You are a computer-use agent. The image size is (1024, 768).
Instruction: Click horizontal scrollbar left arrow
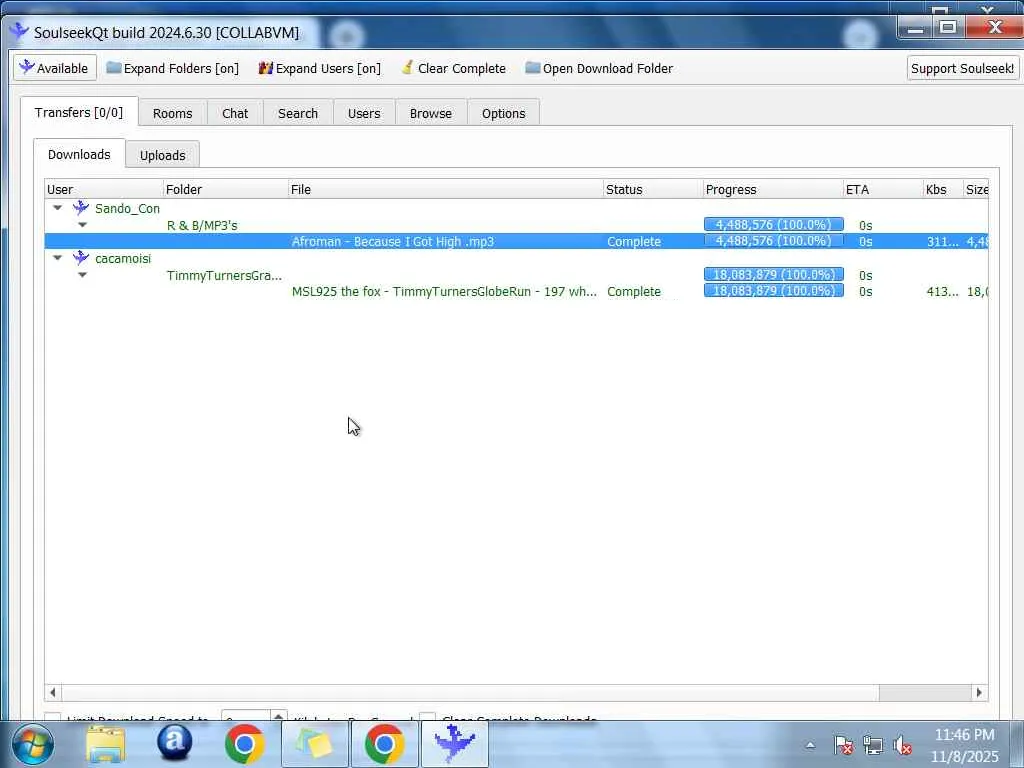coord(53,692)
